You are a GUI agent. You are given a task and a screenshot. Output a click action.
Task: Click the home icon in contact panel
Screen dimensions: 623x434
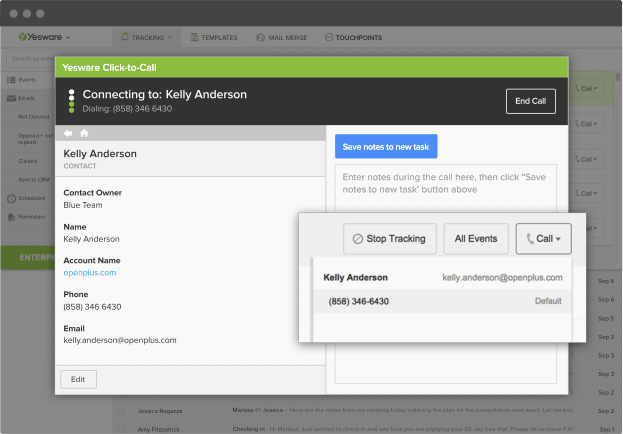(84, 133)
